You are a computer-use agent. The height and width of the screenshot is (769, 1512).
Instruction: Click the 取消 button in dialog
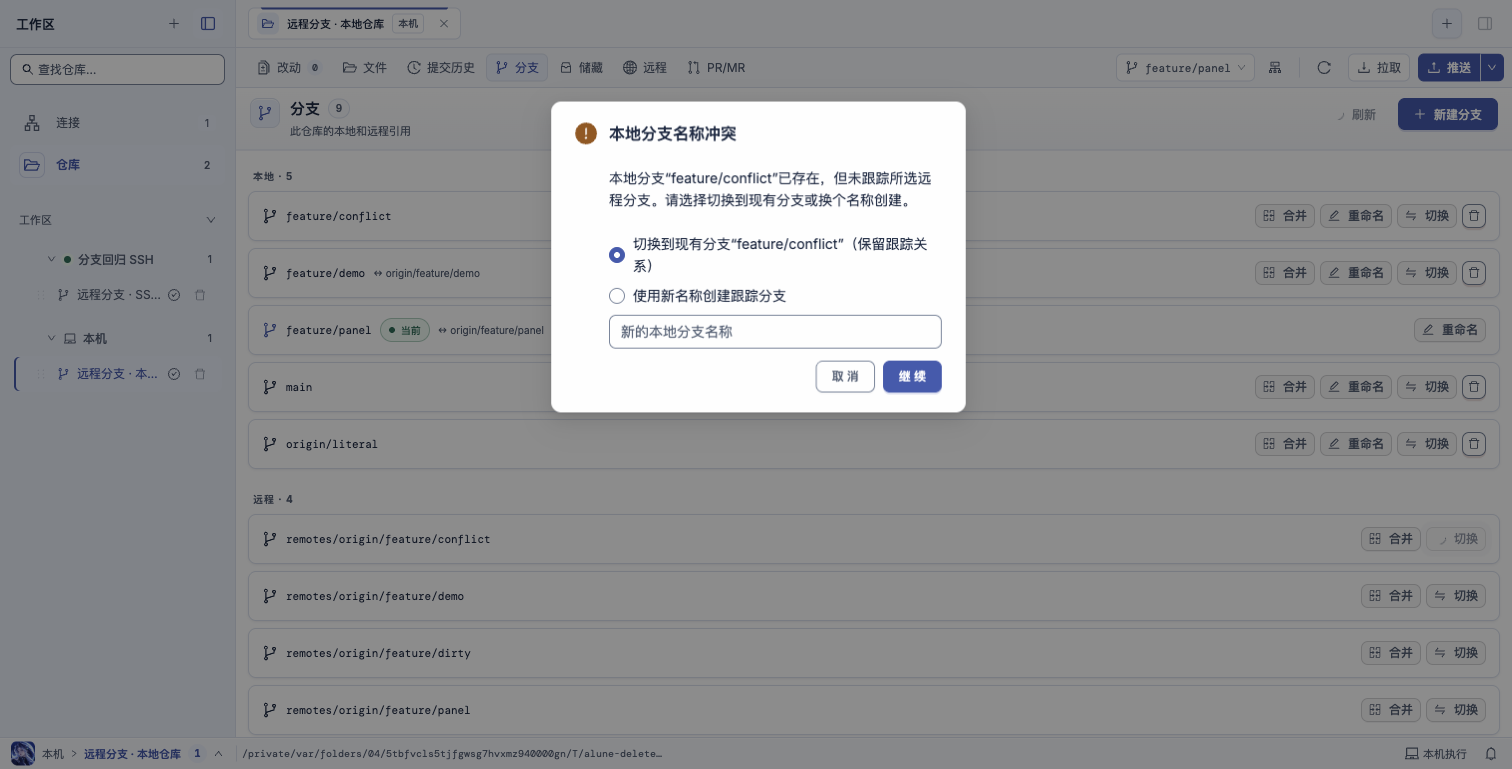point(845,377)
